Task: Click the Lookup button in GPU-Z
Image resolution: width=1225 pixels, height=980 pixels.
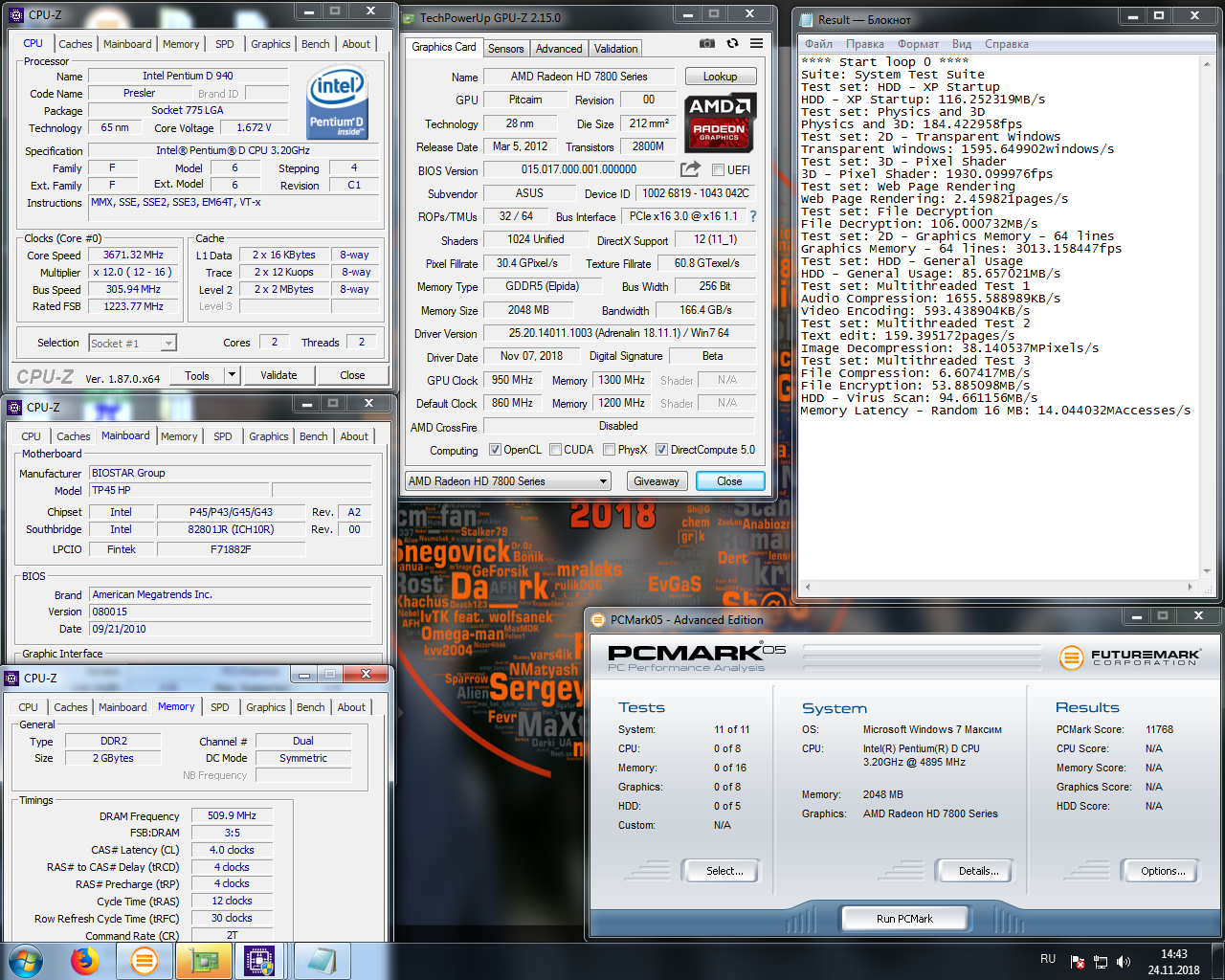Action: click(x=721, y=77)
